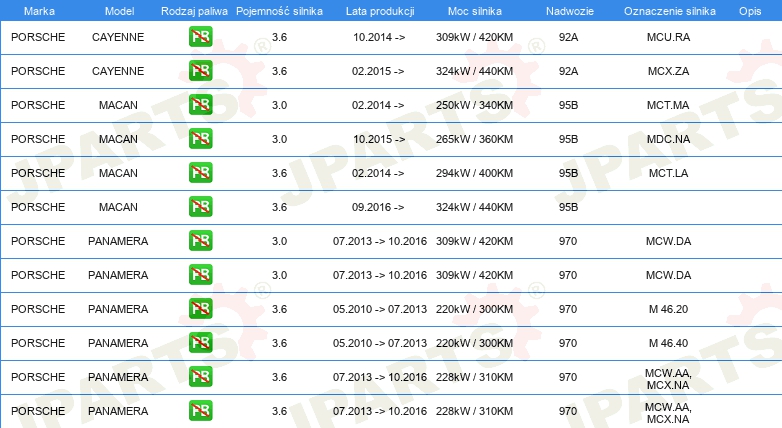Click engine code M 46.20
The image size is (782, 428).
tap(668, 309)
